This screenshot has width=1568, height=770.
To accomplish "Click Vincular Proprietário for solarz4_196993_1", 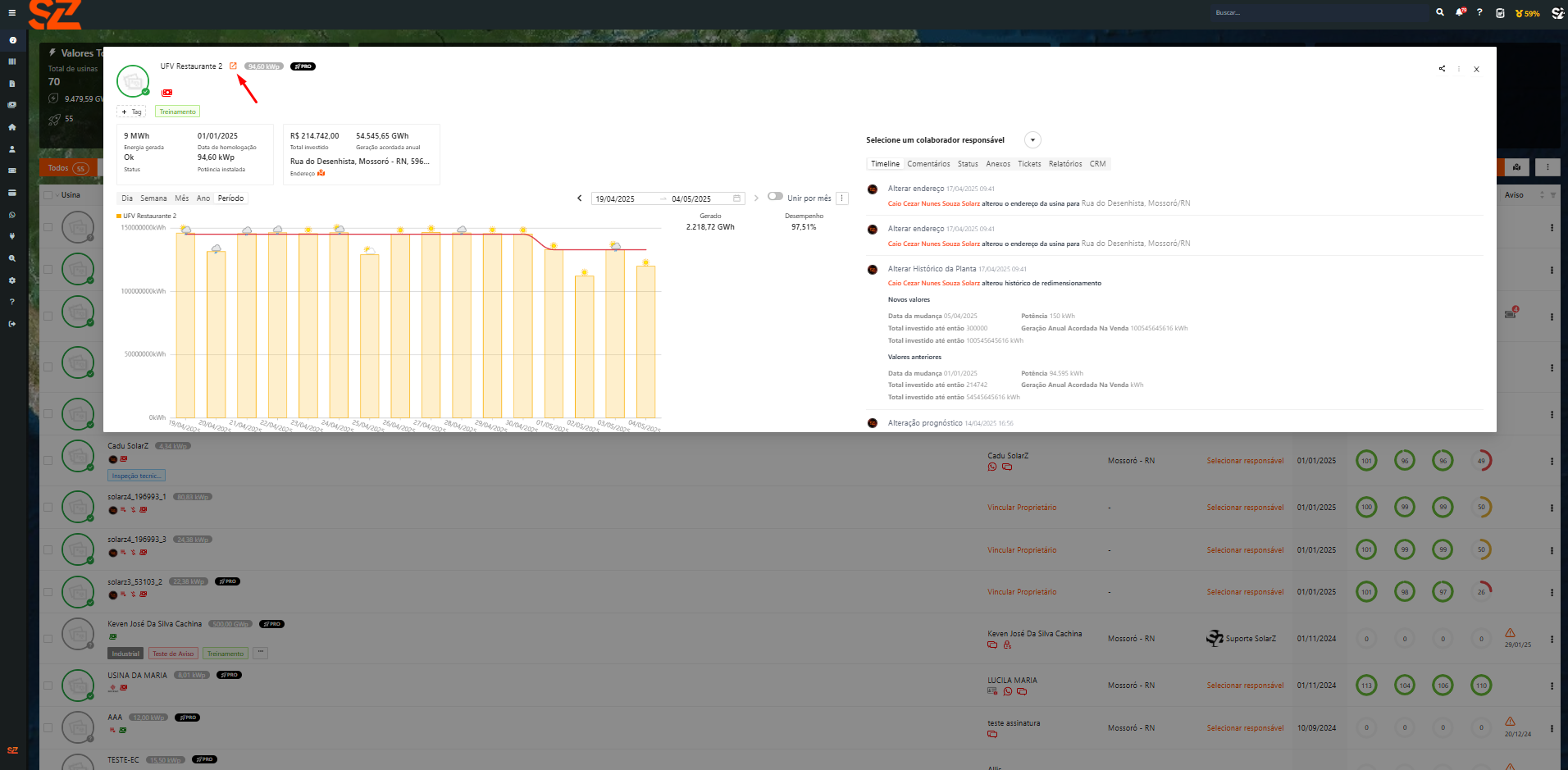I will click(1021, 508).
